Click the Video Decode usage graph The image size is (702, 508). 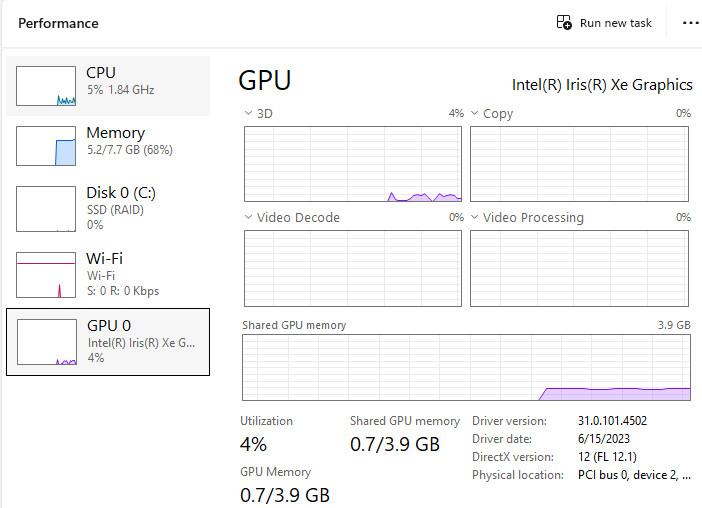353,269
